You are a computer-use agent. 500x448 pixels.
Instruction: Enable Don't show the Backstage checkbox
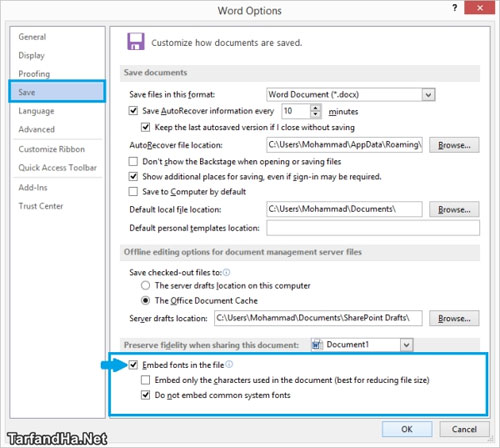133,161
